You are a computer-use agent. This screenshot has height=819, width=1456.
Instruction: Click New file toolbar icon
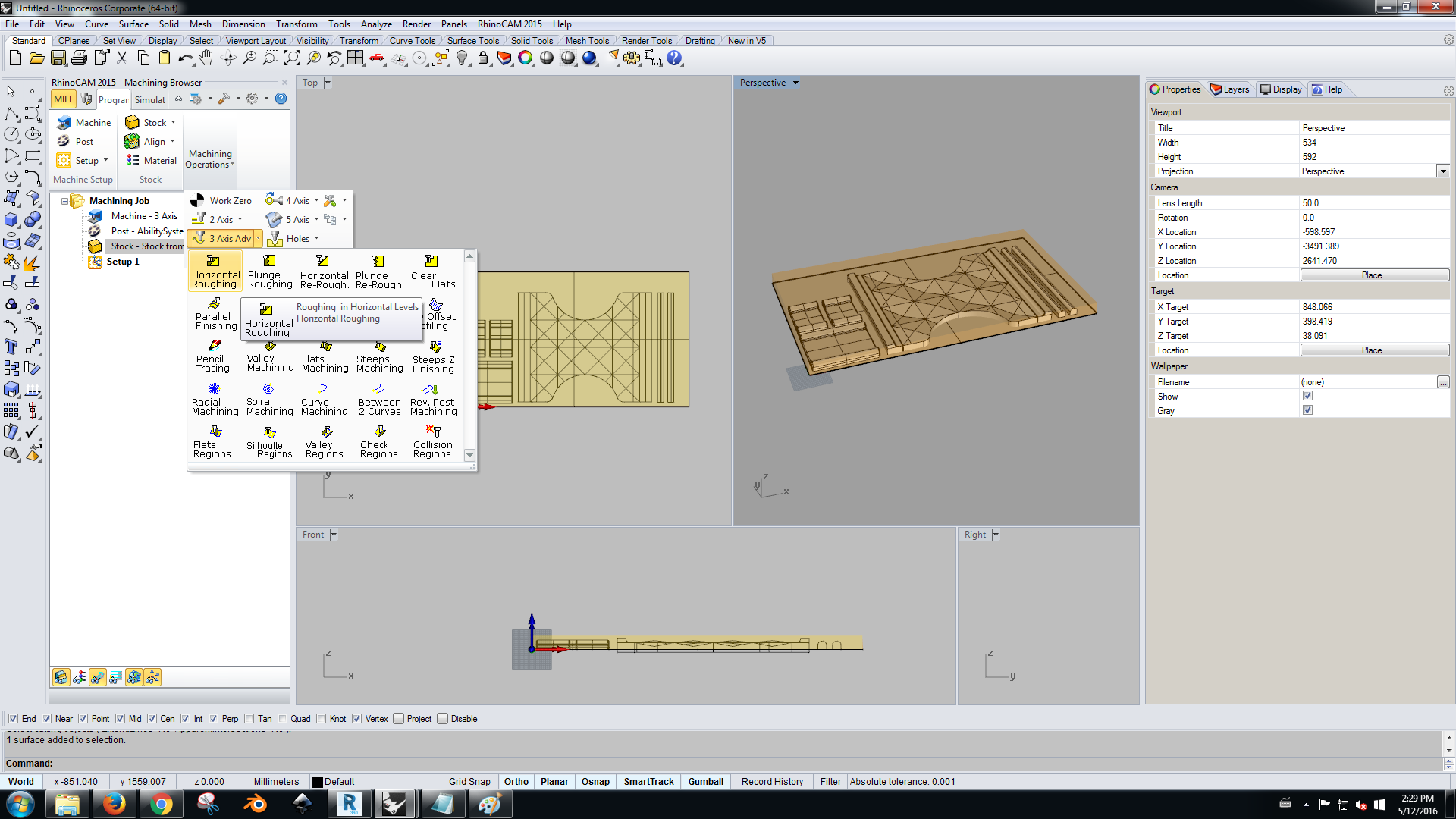tap(15, 58)
